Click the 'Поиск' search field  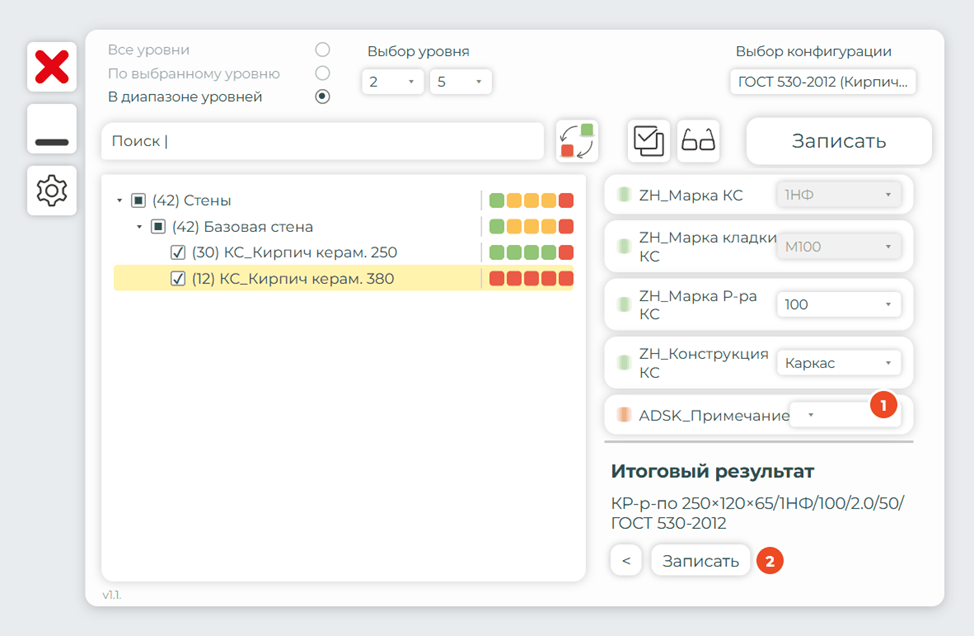pyautogui.click(x=322, y=141)
